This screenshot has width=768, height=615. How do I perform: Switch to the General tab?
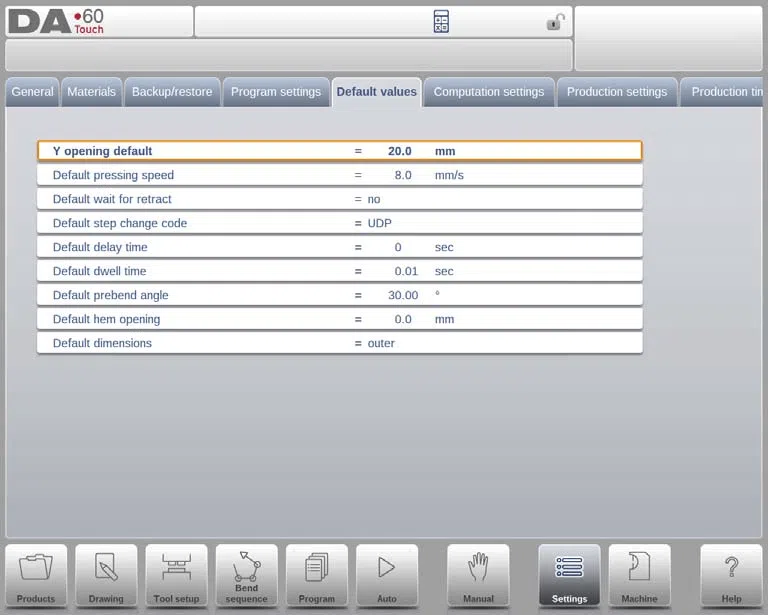32,92
